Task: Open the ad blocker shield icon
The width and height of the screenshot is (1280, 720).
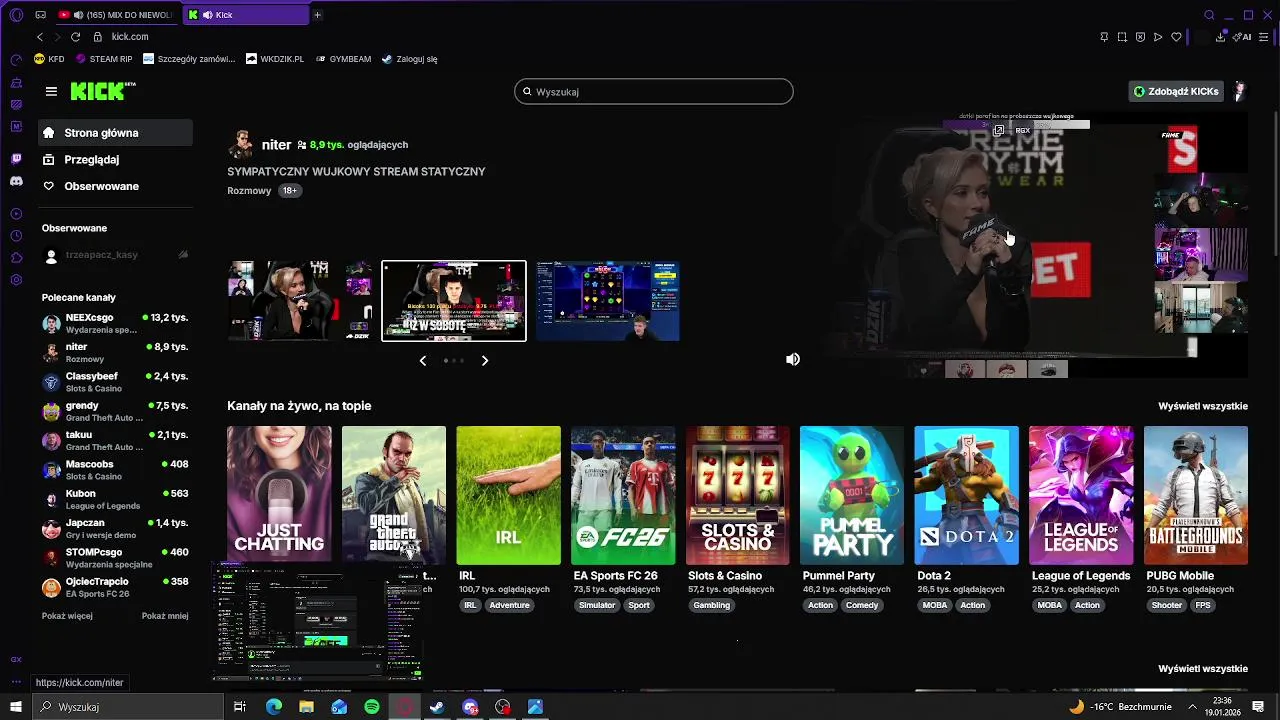Action: (1140, 37)
